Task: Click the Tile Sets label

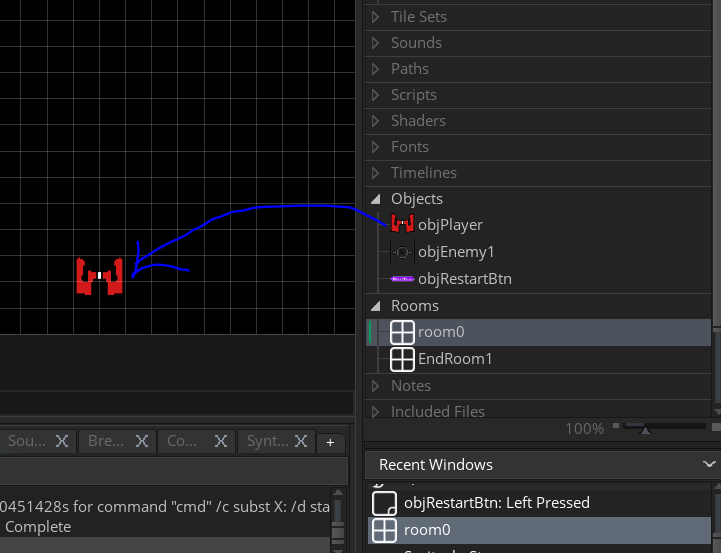Action: pos(419,17)
